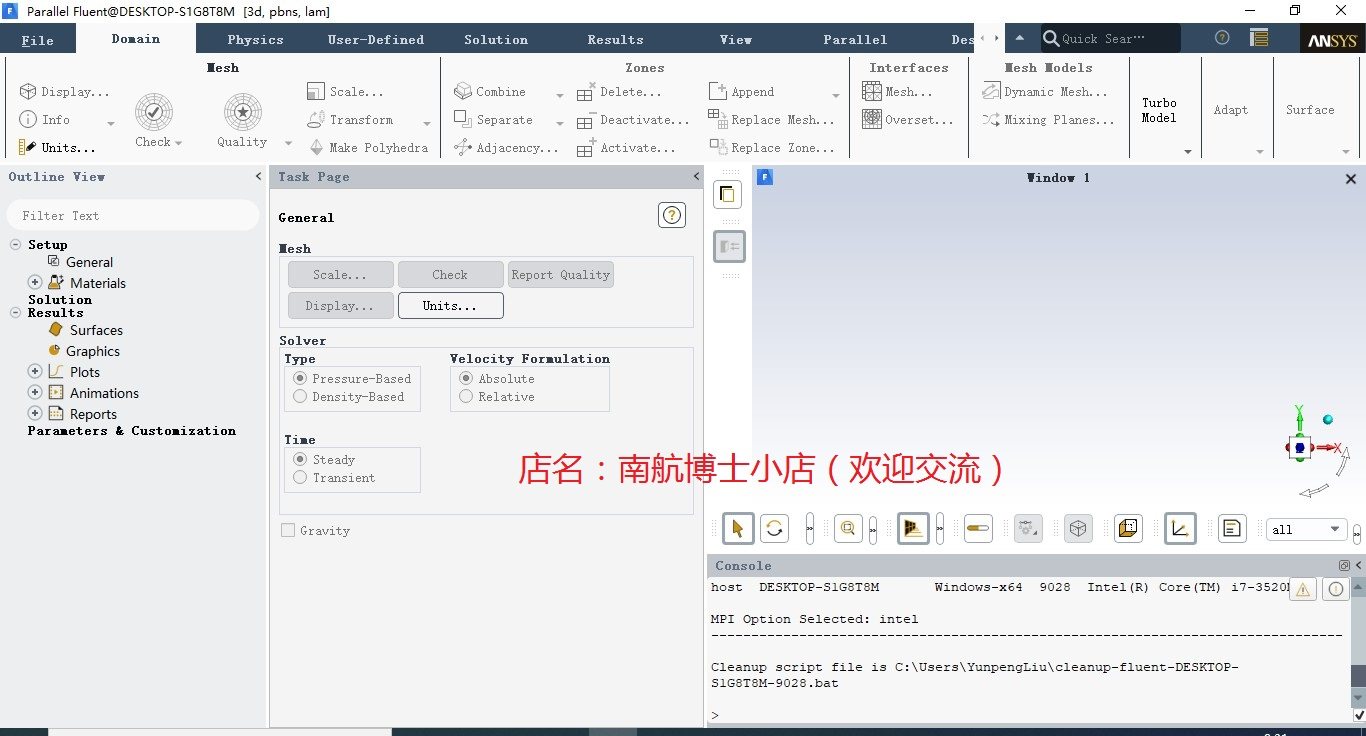Open the Scale mesh ribbon icon
1366x736 pixels.
tap(316, 92)
